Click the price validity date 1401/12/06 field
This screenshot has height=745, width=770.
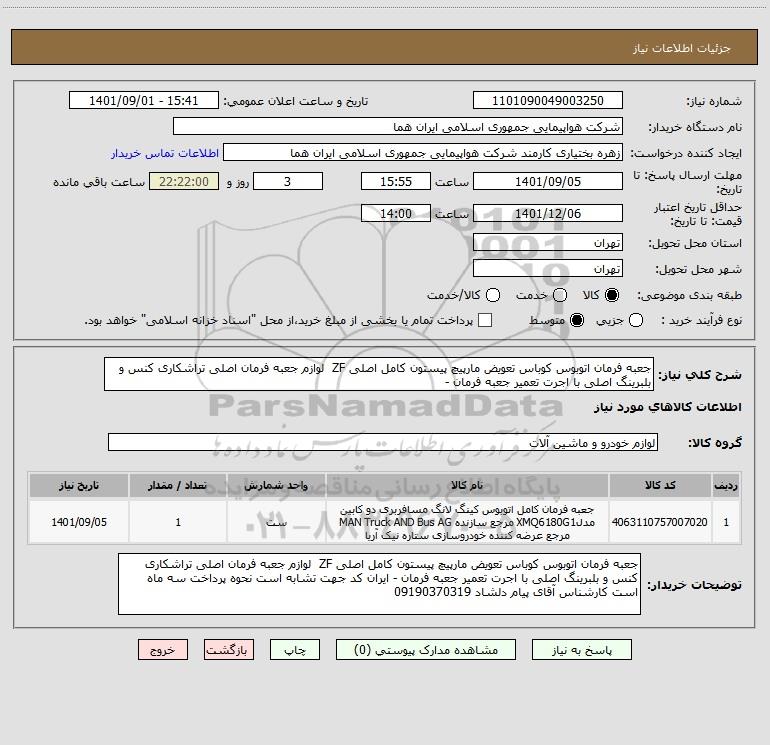pos(548,213)
